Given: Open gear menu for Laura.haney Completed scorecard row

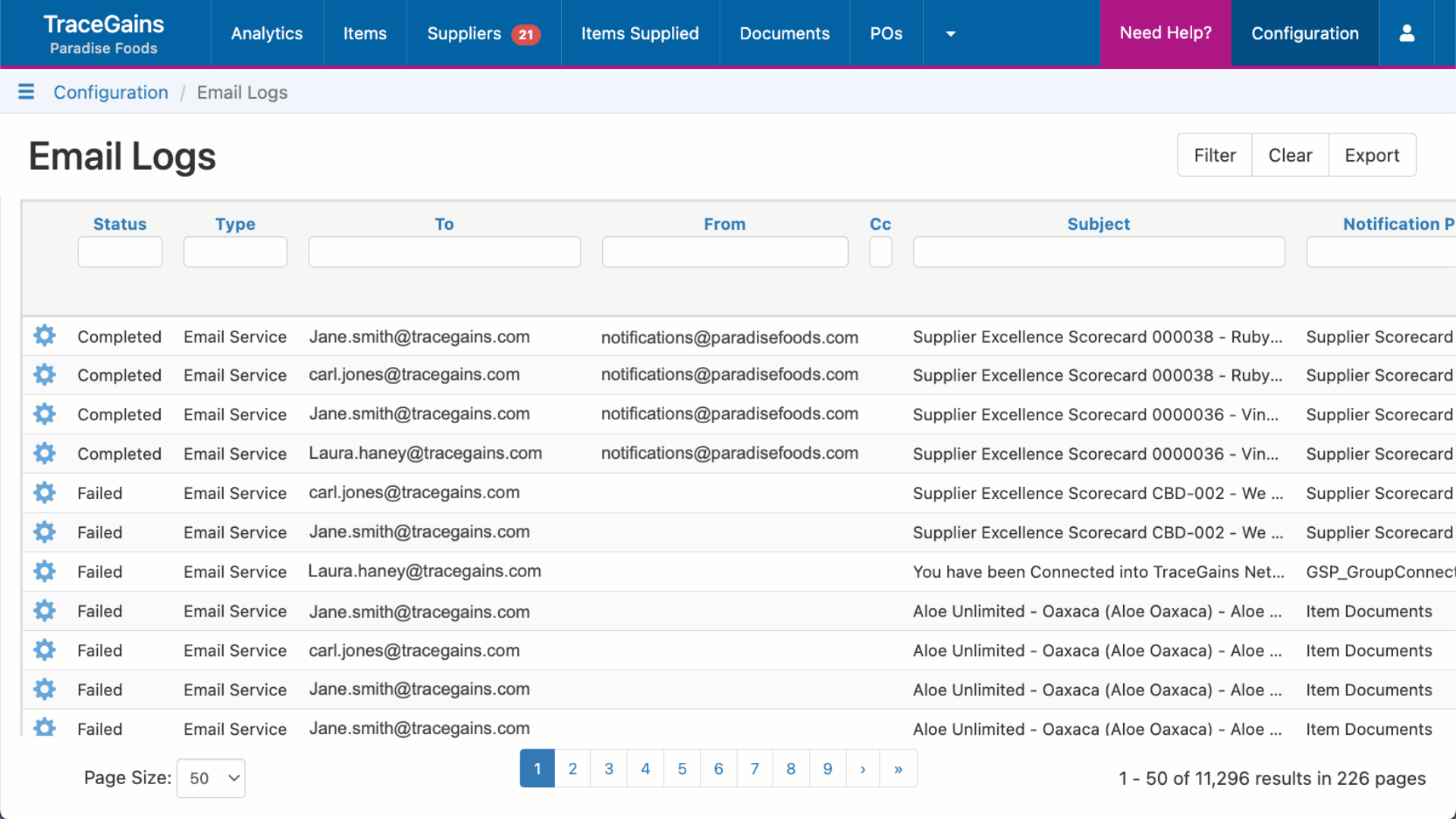Looking at the screenshot, I should tap(45, 453).
